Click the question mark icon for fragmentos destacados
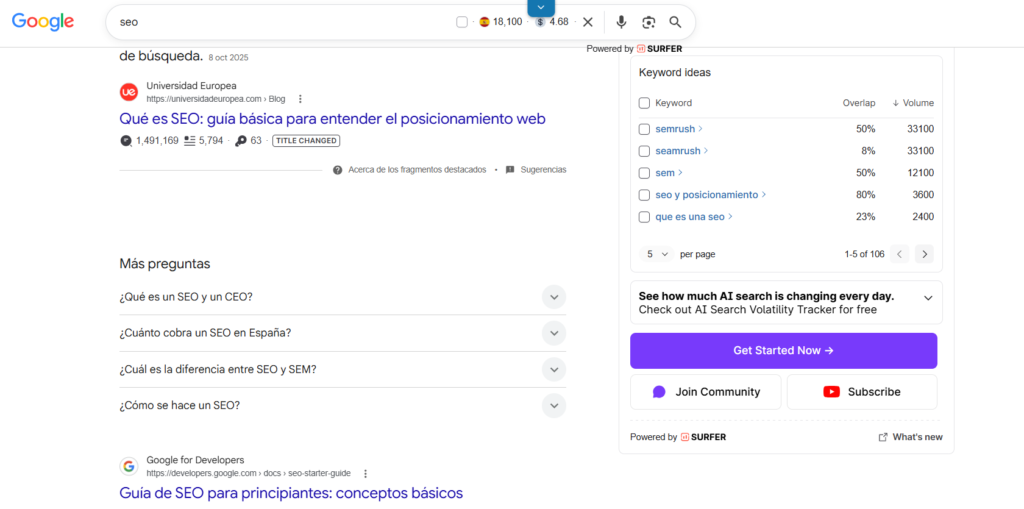1024x509 pixels. pyautogui.click(x=338, y=170)
